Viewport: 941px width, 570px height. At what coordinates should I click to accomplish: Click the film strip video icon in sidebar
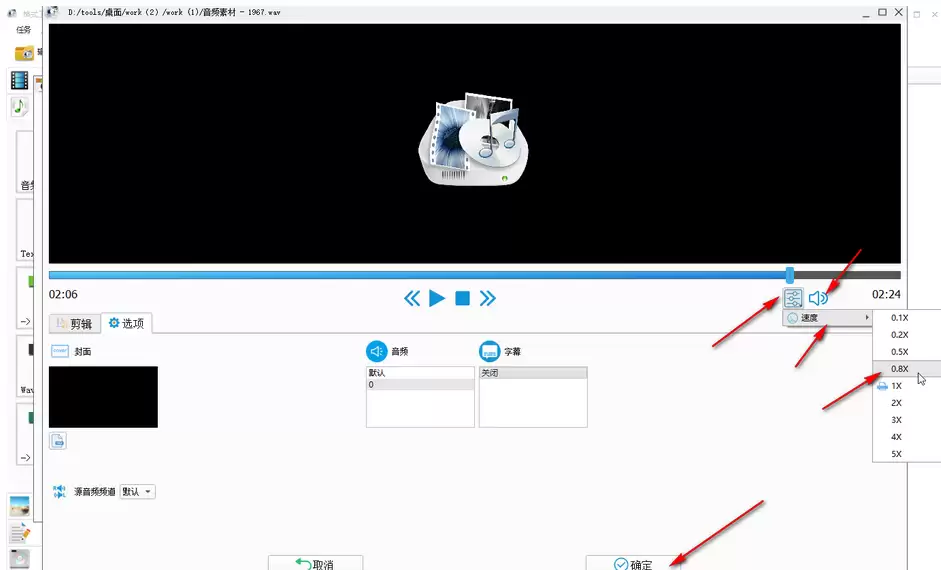coord(19,80)
